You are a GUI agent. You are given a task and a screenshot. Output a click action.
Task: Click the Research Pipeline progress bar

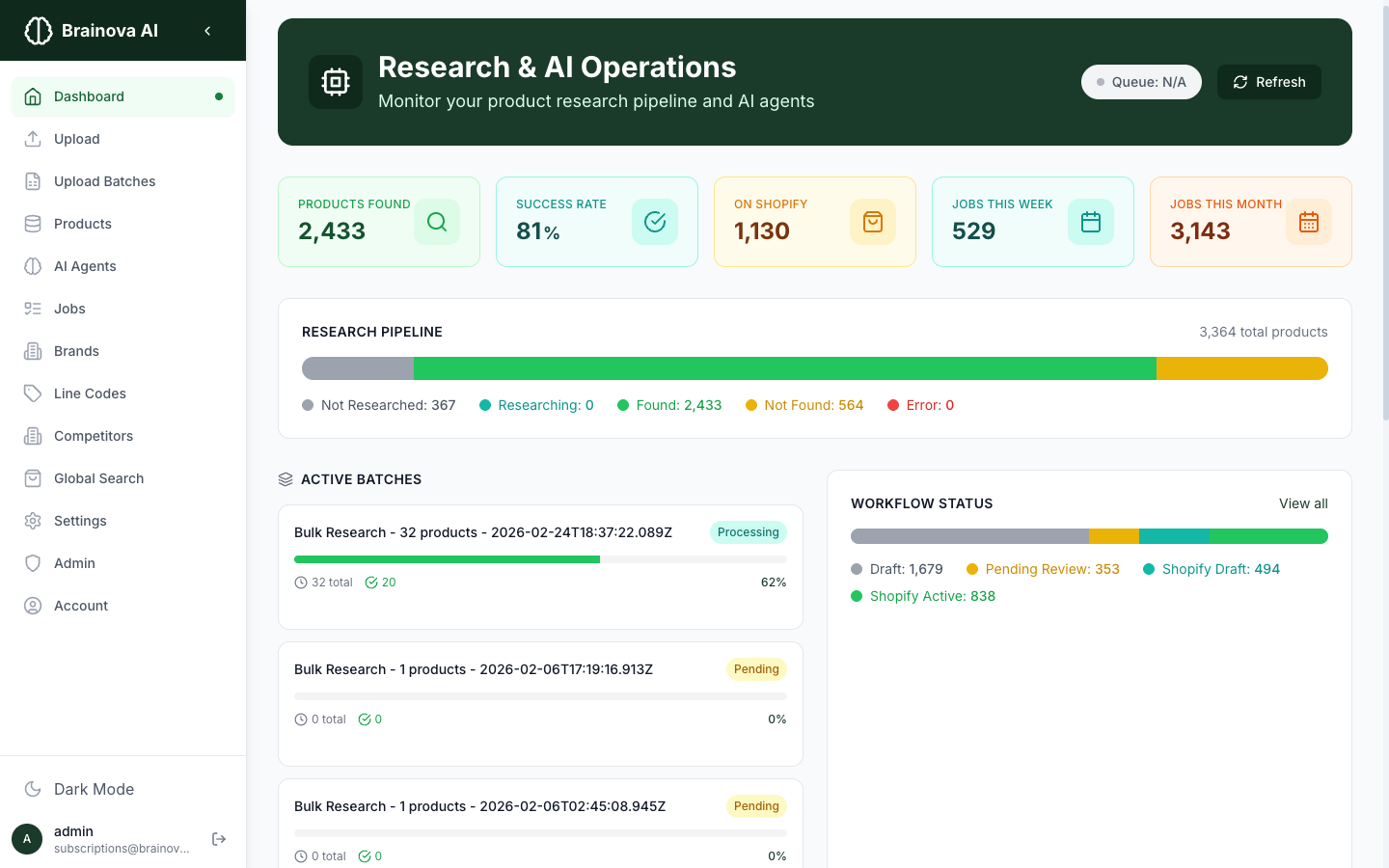coord(814,367)
